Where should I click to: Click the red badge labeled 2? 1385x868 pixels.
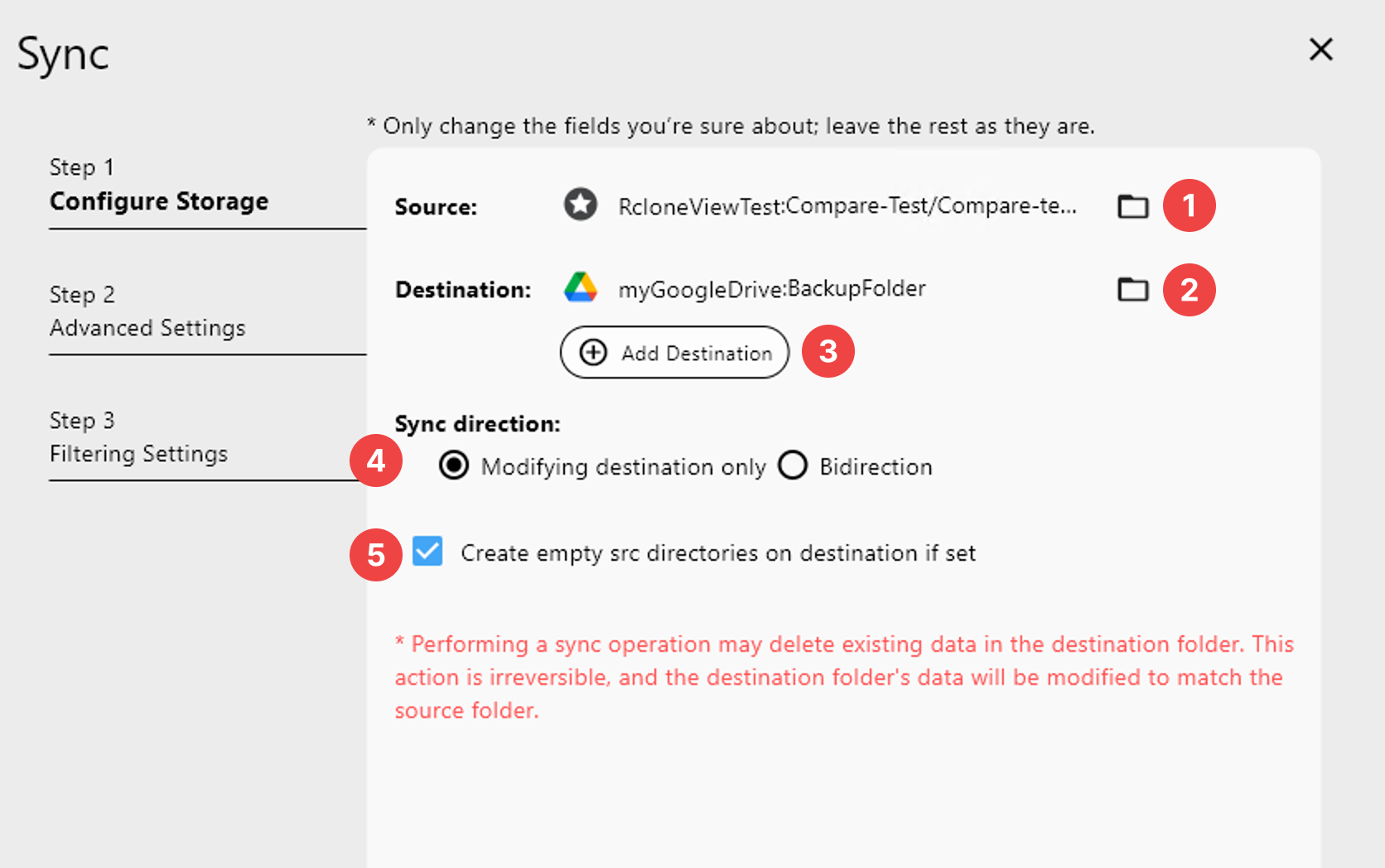(1190, 290)
